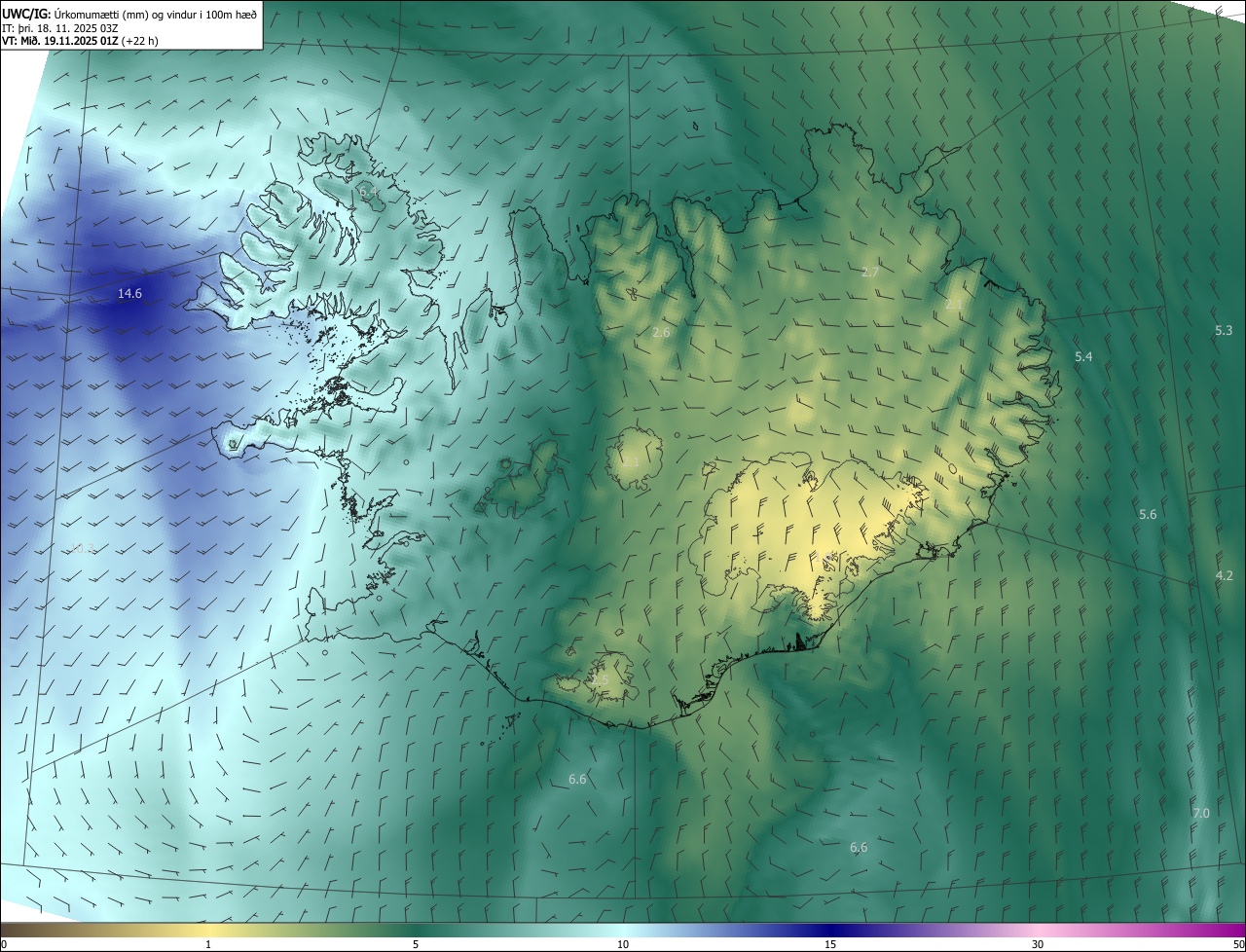Click the 2.5 value on the southern glacier
1246x952 pixels.
pyautogui.click(x=600, y=679)
